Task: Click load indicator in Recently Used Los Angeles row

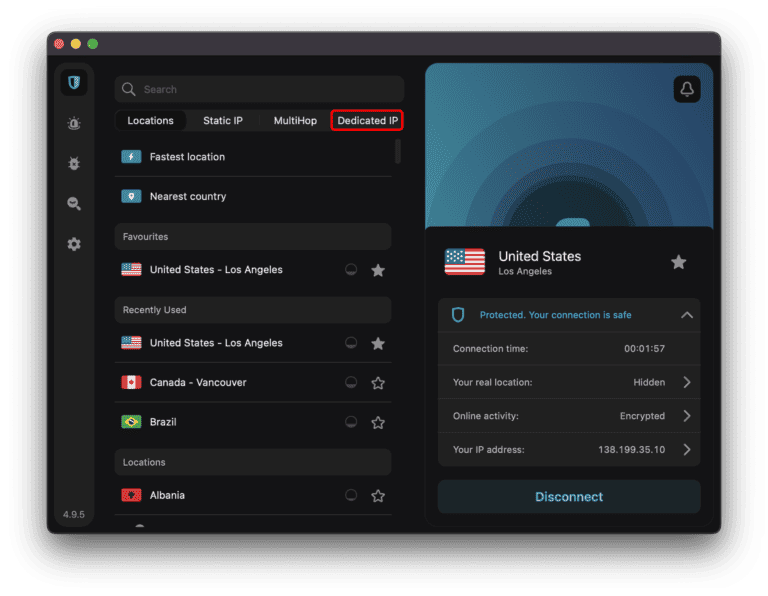Action: click(351, 343)
